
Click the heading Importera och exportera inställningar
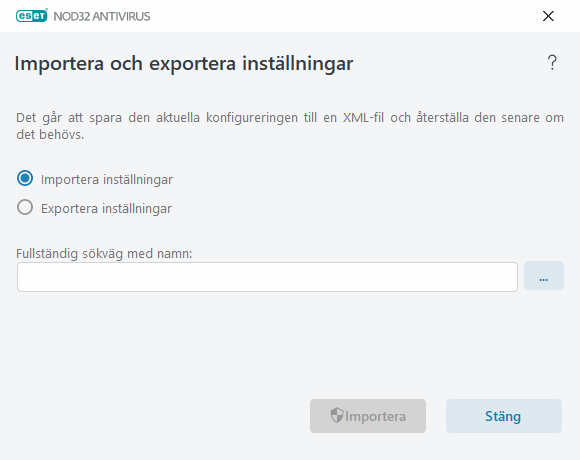point(184,64)
